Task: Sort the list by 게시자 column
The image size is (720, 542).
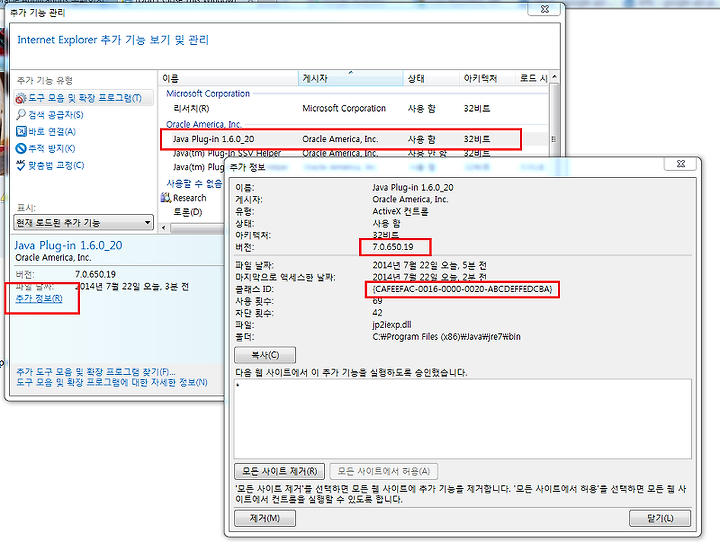Action: click(x=351, y=79)
